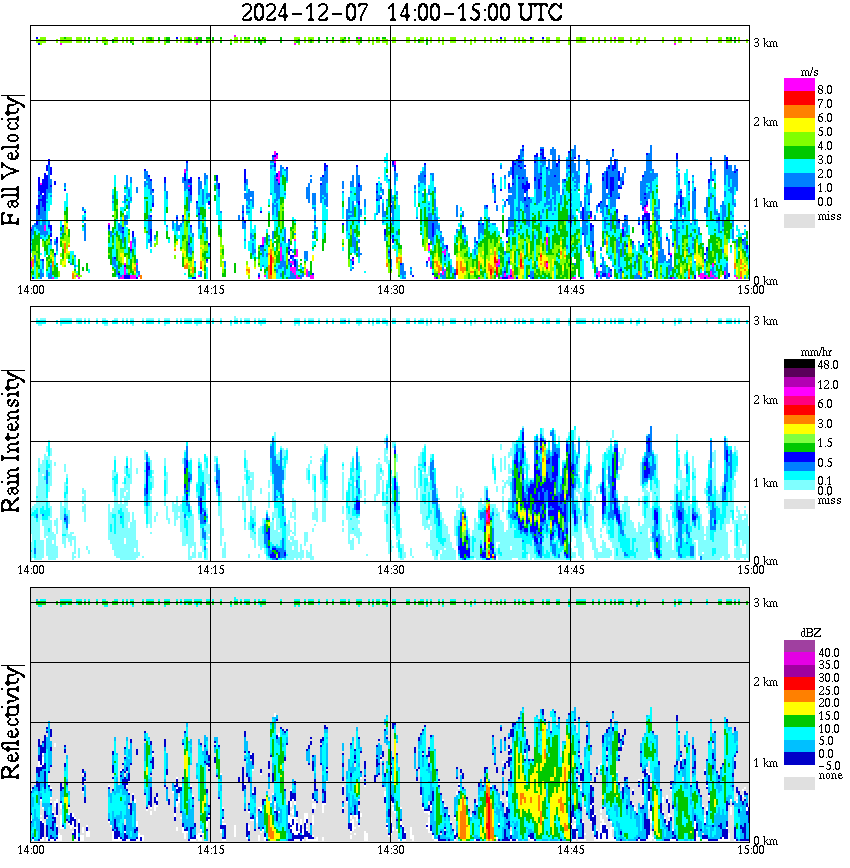The height and width of the screenshot is (868, 850).
Task: Pick the yellow 15.0 swatch in reflectivity legend
Action: click(x=799, y=708)
